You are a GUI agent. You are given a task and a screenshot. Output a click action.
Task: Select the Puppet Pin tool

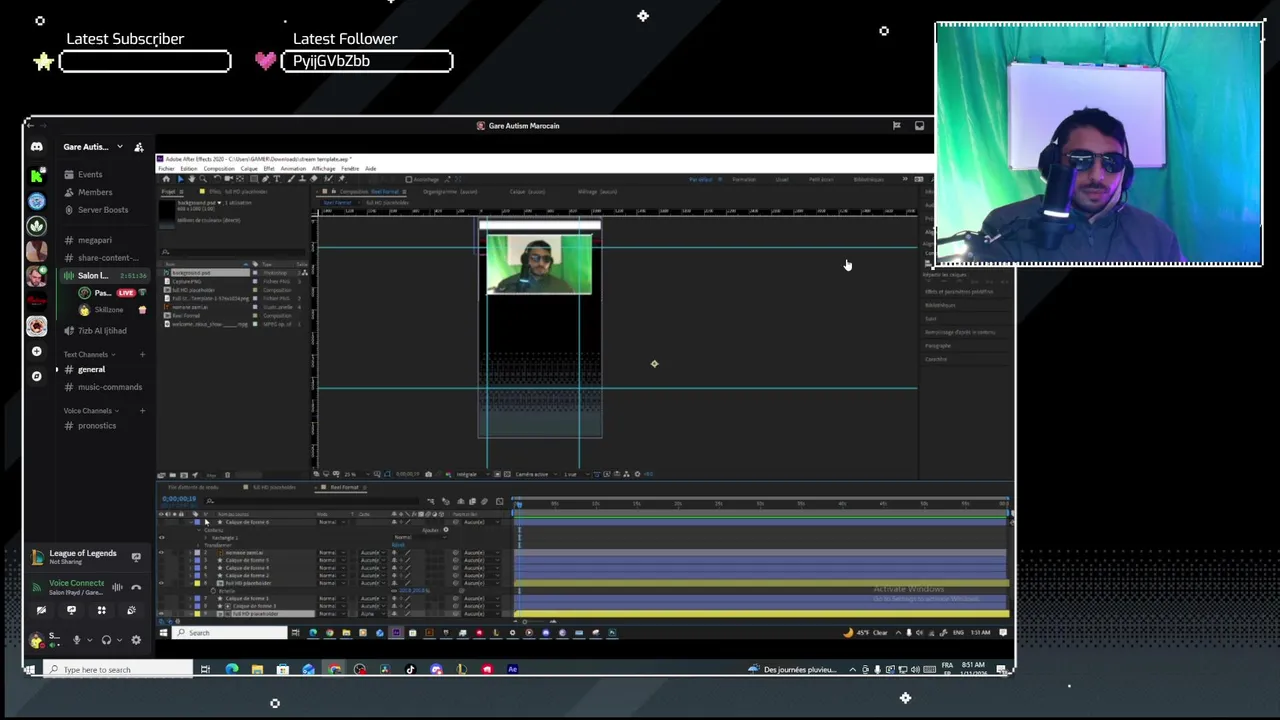point(342,179)
